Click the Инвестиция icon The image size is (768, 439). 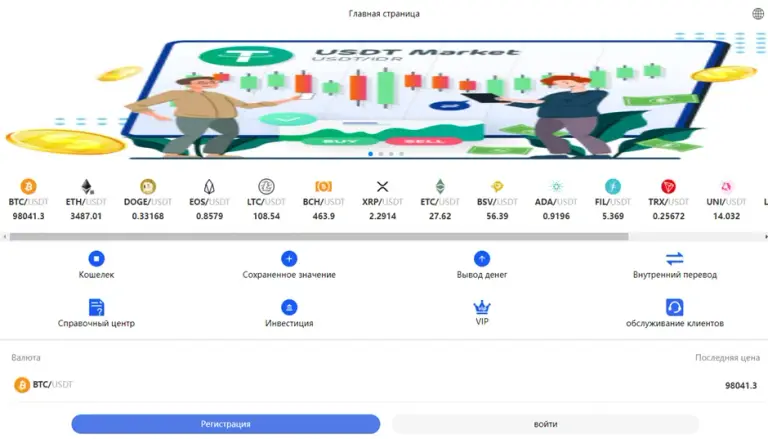(289, 307)
